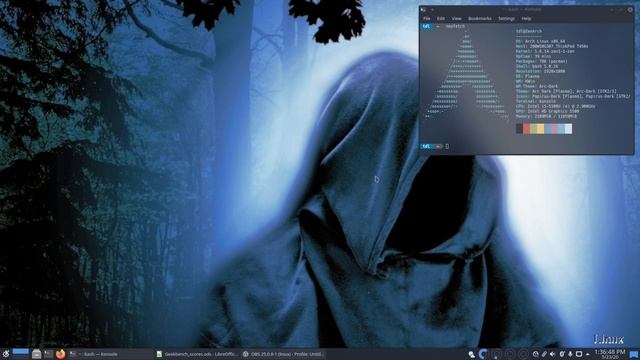Click the Konsole window title bar app icon
The image size is (640, 360).
[x=423, y=9]
